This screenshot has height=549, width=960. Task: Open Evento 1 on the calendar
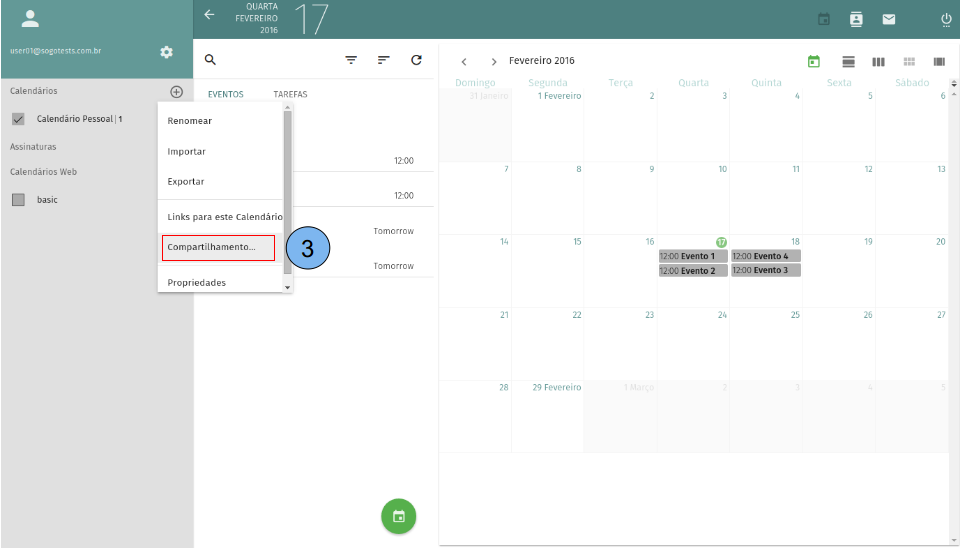(x=693, y=256)
